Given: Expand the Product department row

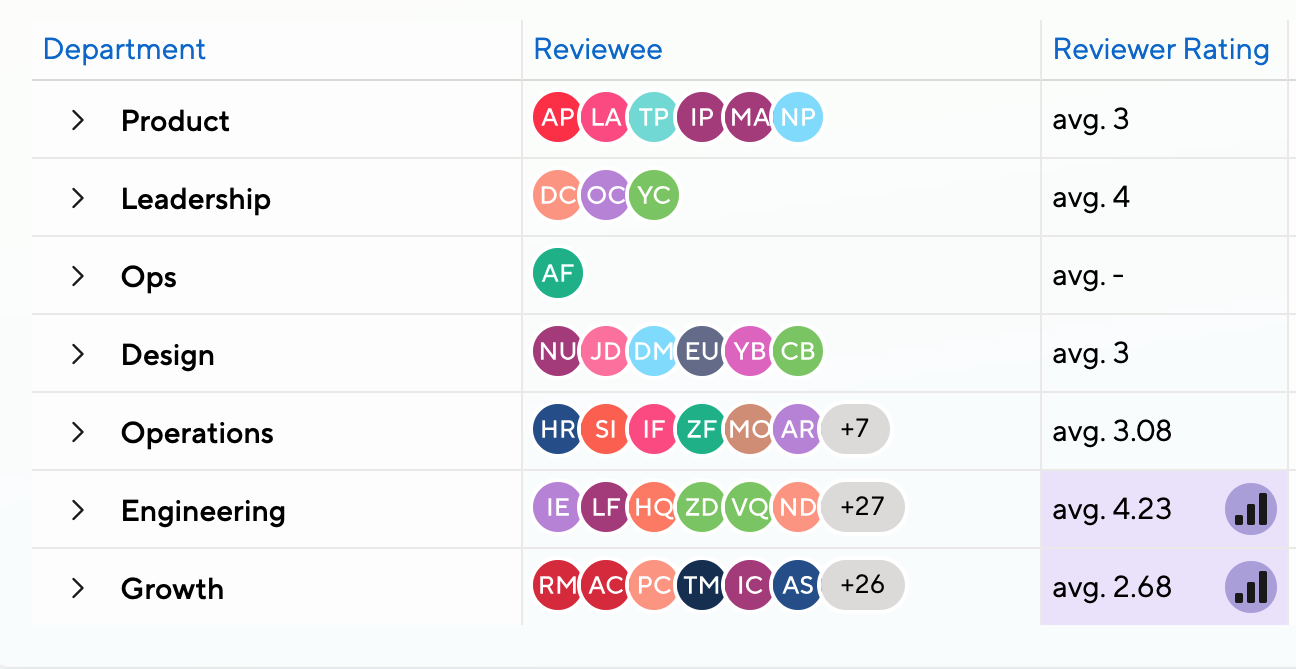Looking at the screenshot, I should (x=78, y=120).
